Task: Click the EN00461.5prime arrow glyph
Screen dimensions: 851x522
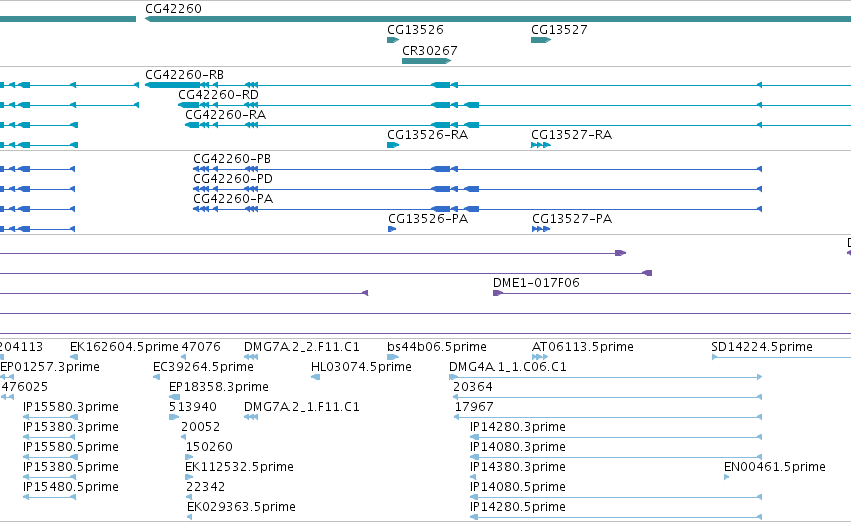Action: (727, 478)
